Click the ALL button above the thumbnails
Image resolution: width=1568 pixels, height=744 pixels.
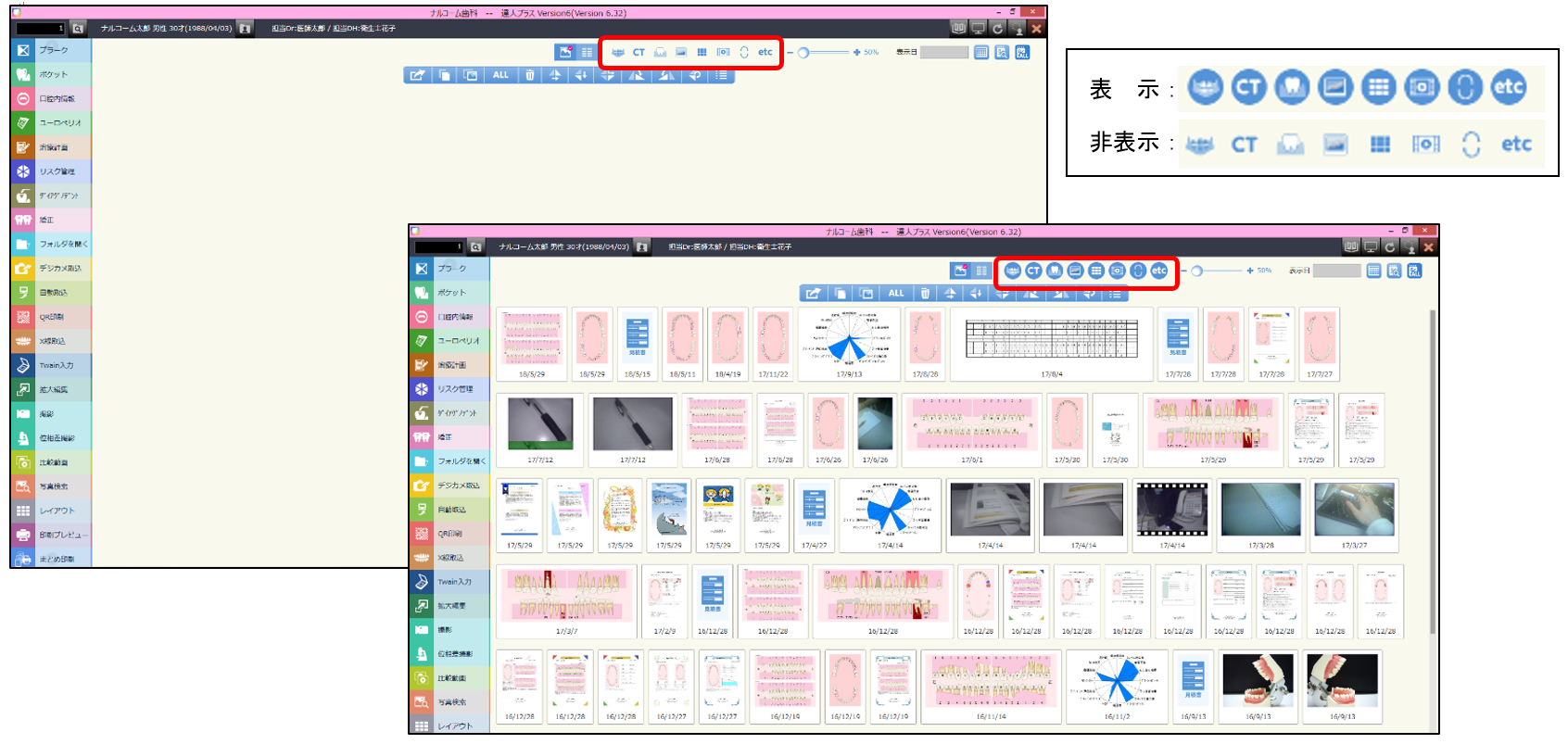[x=895, y=293]
